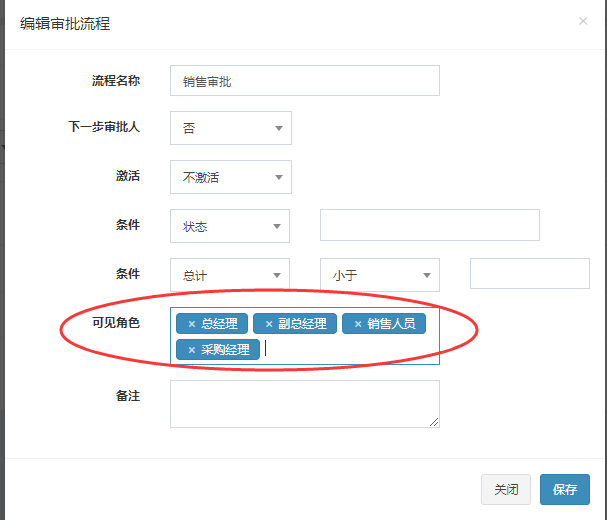This screenshot has width=607, height=520.
Task: Open the 下一步审批人 dropdown
Action: (230, 128)
